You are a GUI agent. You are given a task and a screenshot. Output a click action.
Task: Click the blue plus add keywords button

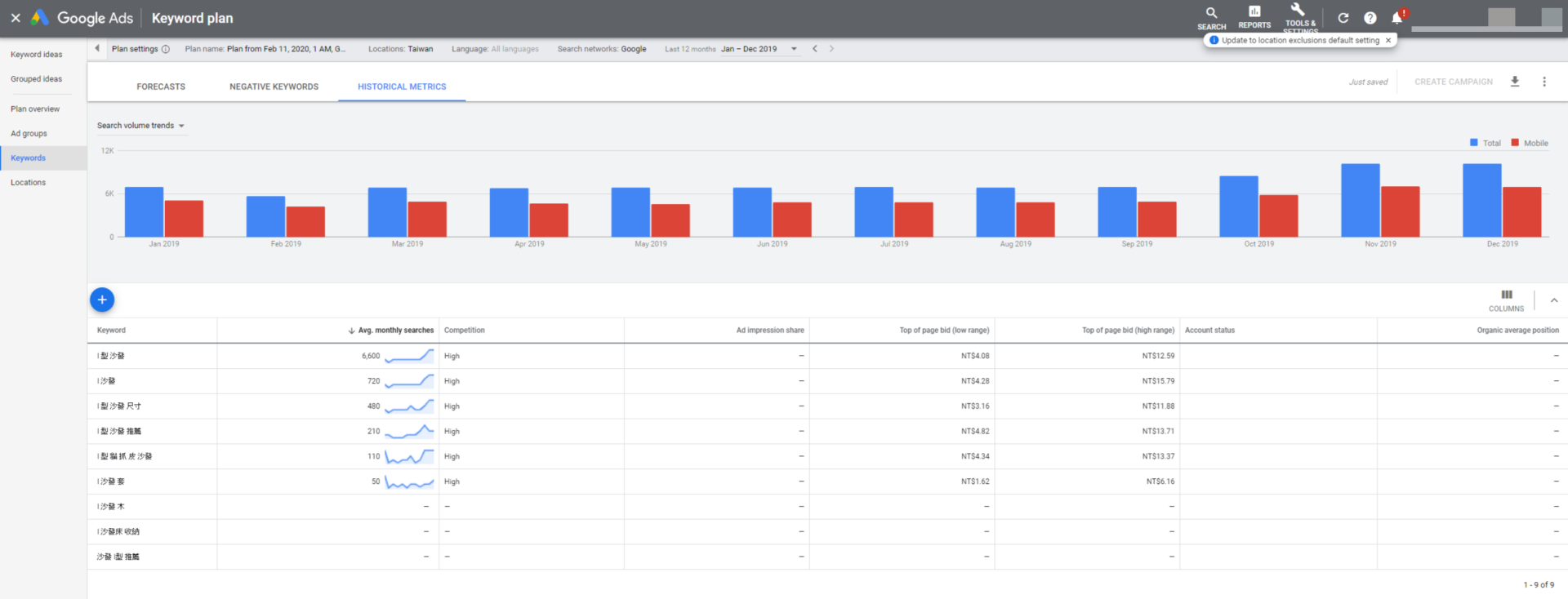click(102, 299)
